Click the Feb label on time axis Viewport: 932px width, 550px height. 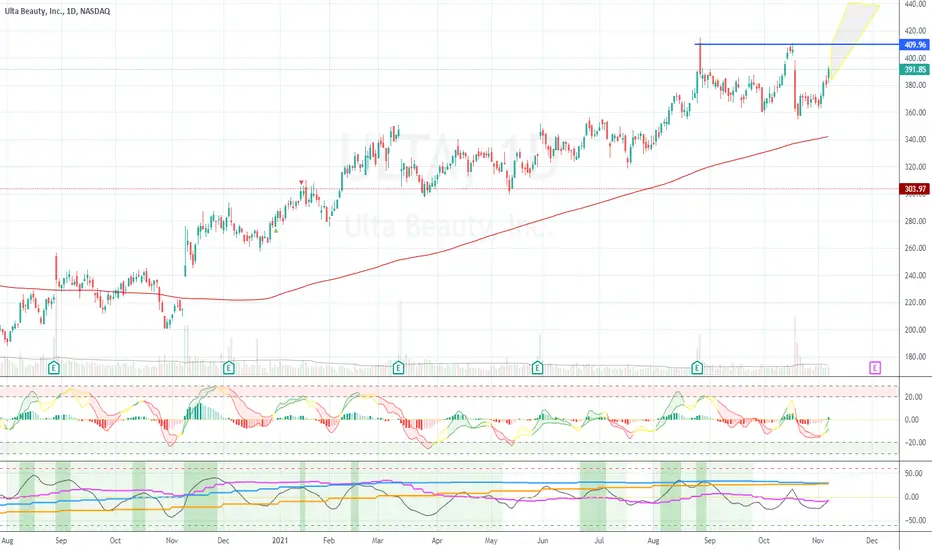pos(329,540)
